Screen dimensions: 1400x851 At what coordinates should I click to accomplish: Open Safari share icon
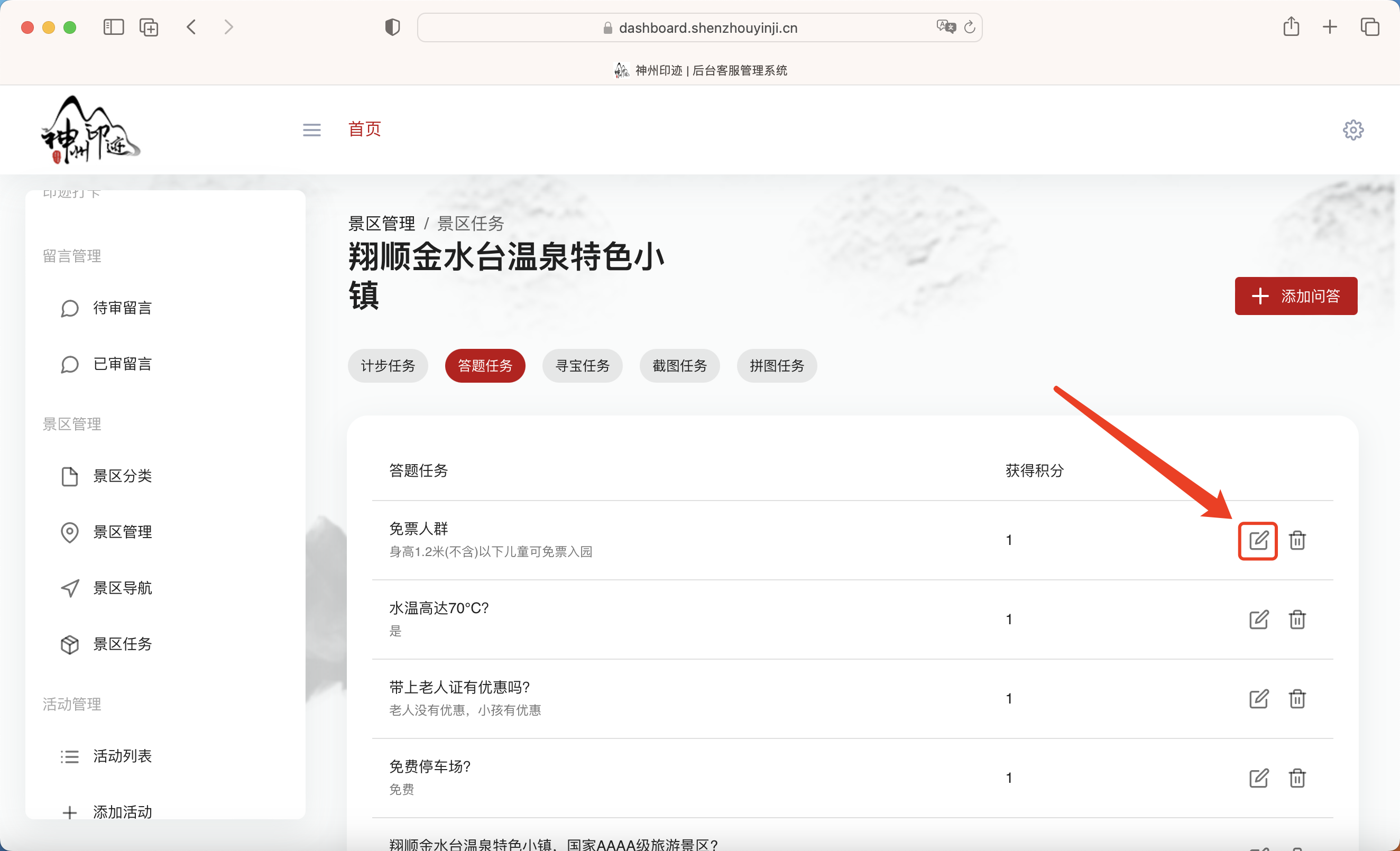pos(1291,27)
